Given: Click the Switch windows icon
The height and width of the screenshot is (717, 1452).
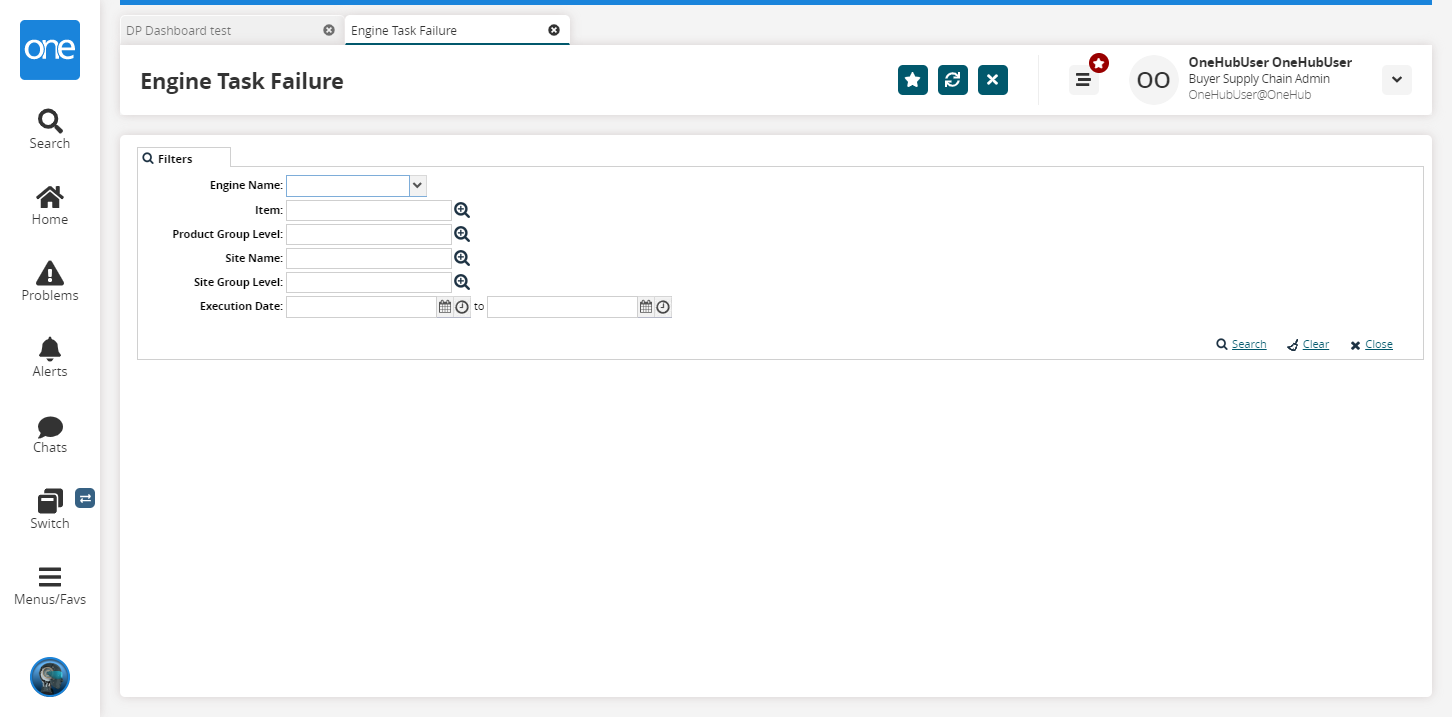Looking at the screenshot, I should [x=50, y=502].
